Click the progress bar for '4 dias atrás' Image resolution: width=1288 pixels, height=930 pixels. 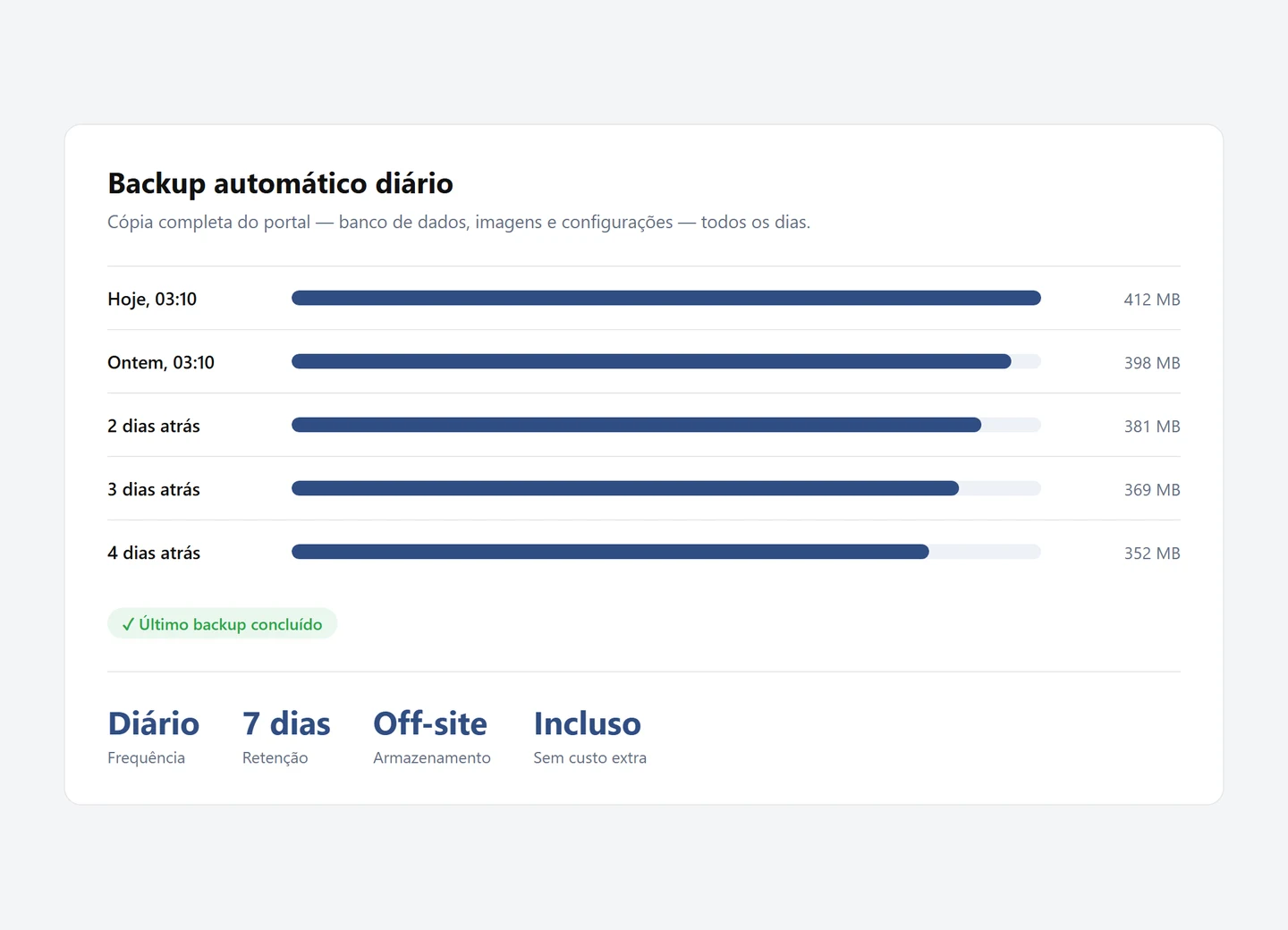(666, 552)
